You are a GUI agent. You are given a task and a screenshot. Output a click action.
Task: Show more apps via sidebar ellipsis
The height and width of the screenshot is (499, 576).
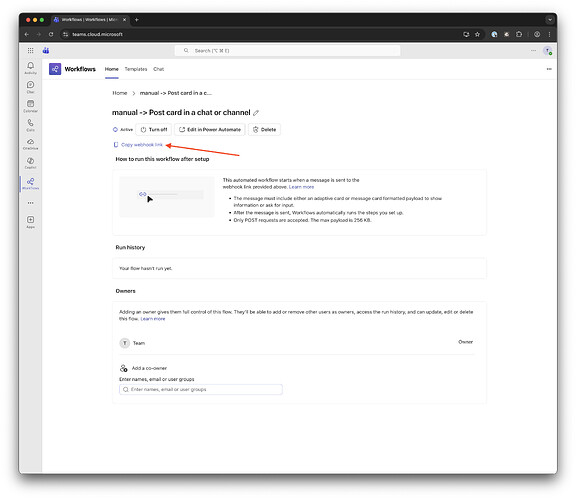[30, 203]
